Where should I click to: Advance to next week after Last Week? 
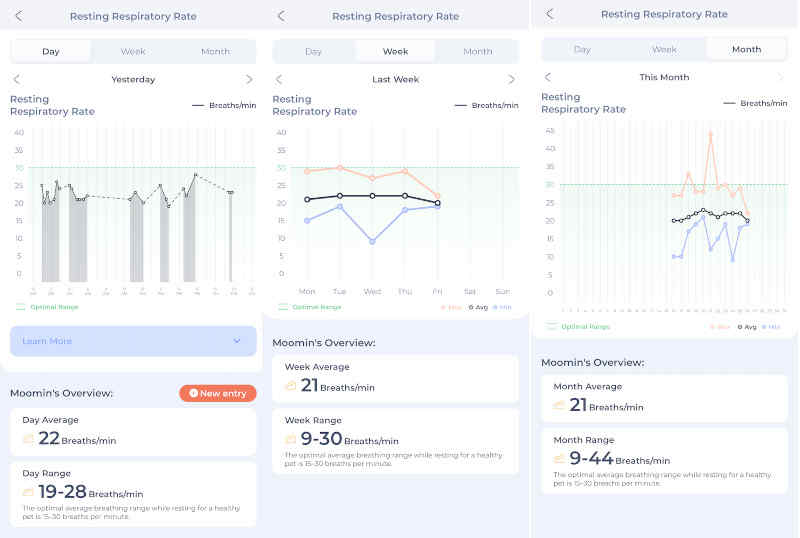pos(511,79)
